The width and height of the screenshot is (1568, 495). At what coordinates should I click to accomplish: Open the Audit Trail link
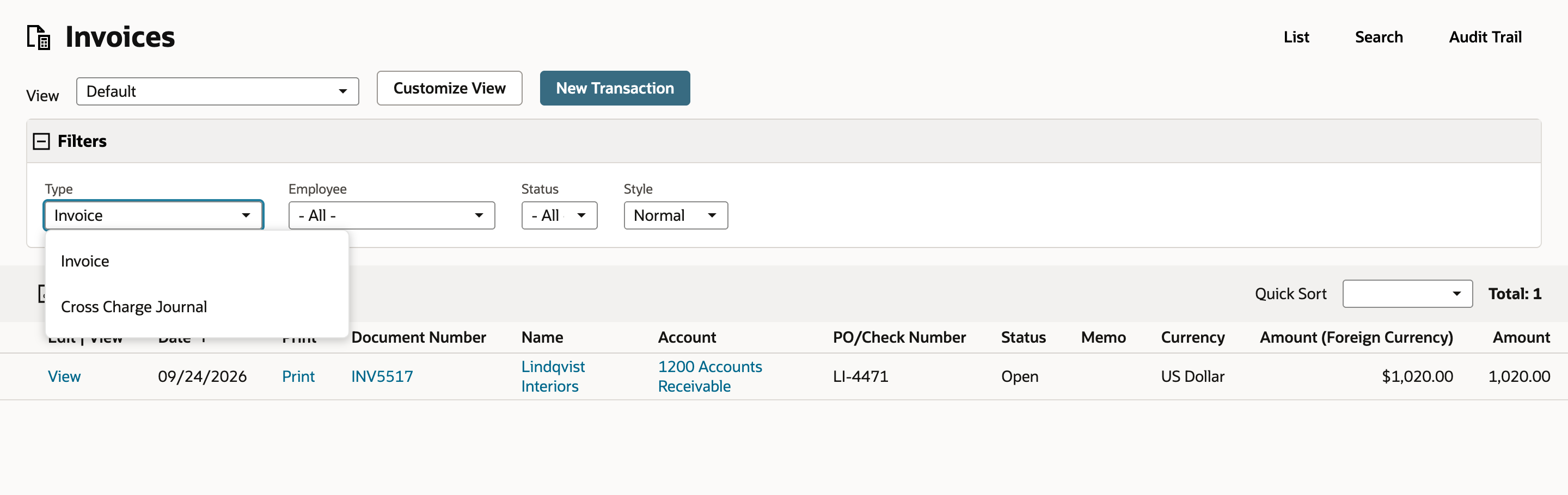[x=1485, y=37]
